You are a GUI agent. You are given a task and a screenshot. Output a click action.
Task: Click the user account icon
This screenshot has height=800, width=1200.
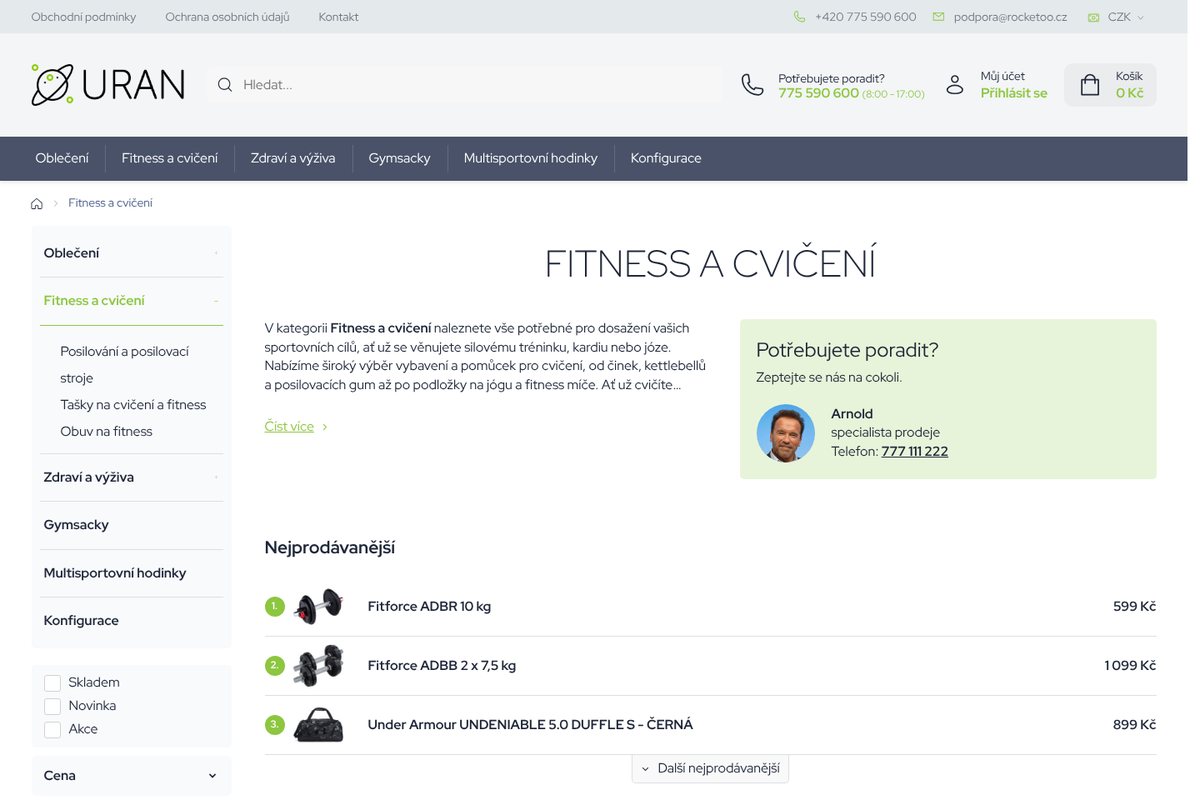pos(955,85)
